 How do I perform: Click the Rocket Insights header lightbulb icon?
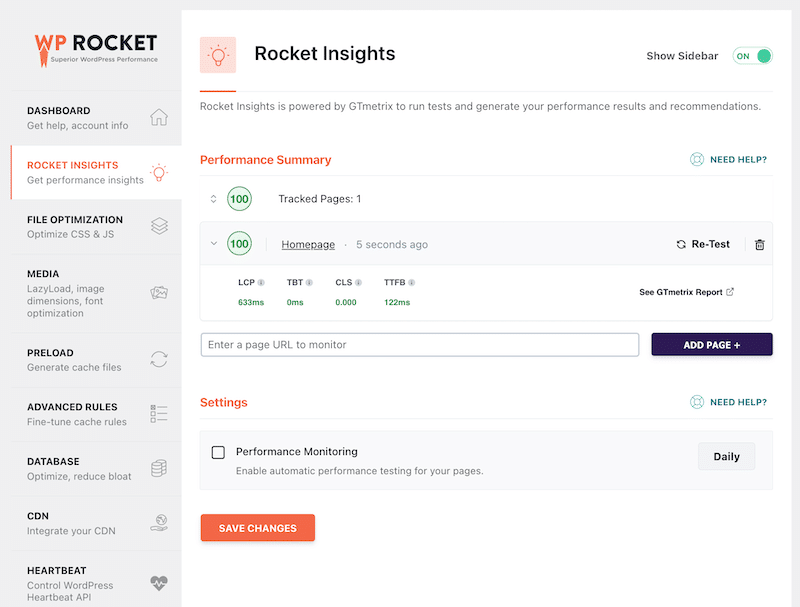[218, 55]
